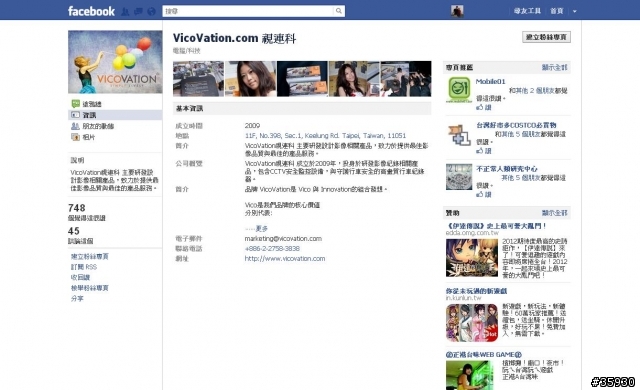Image resolution: width=640 pixels, height=390 pixels.
Task: Click the wall speech-bubble icon
Action: 76,104
